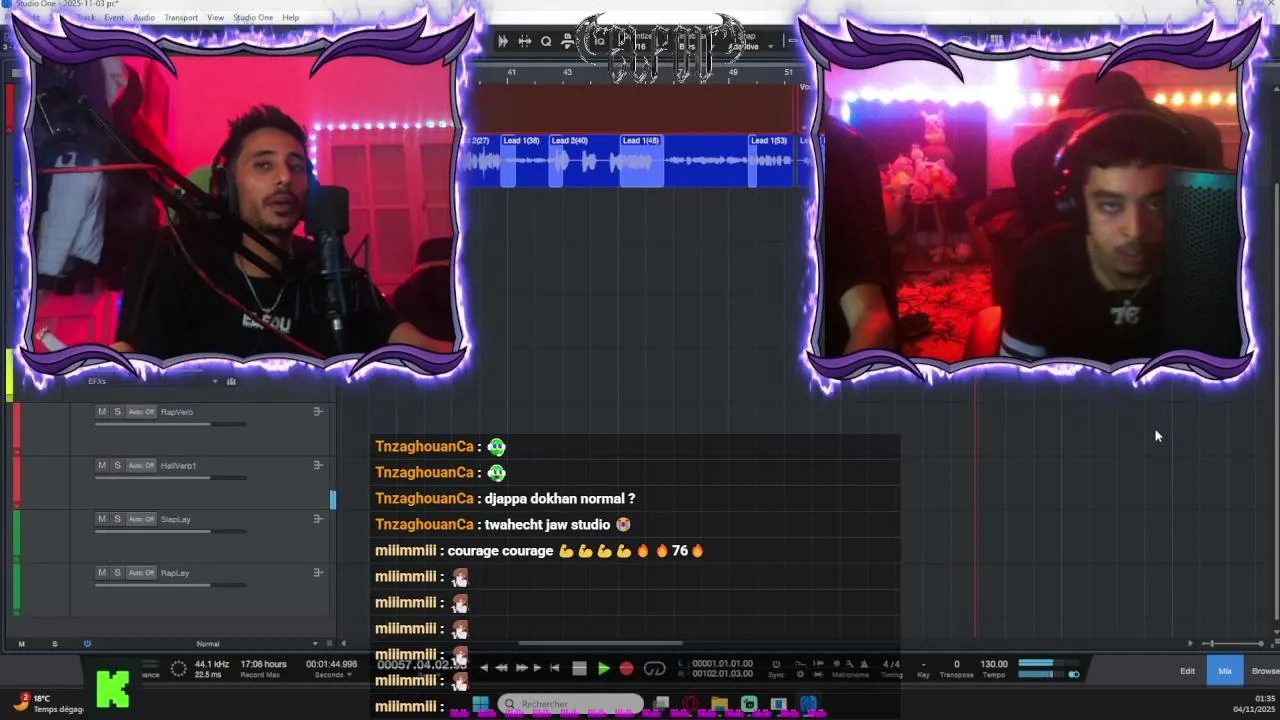Open the Audio menu
The width and height of the screenshot is (1280, 720).
[144, 18]
